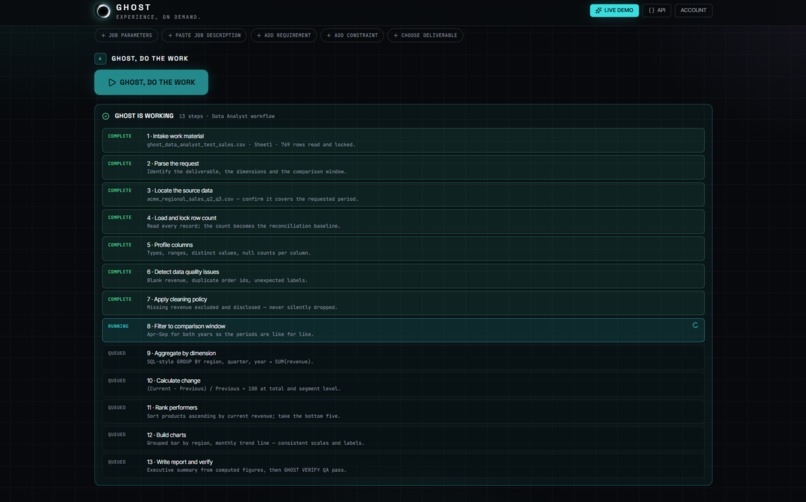
Task: Select step 7 Apply cleaning policy
Action: tap(403, 303)
